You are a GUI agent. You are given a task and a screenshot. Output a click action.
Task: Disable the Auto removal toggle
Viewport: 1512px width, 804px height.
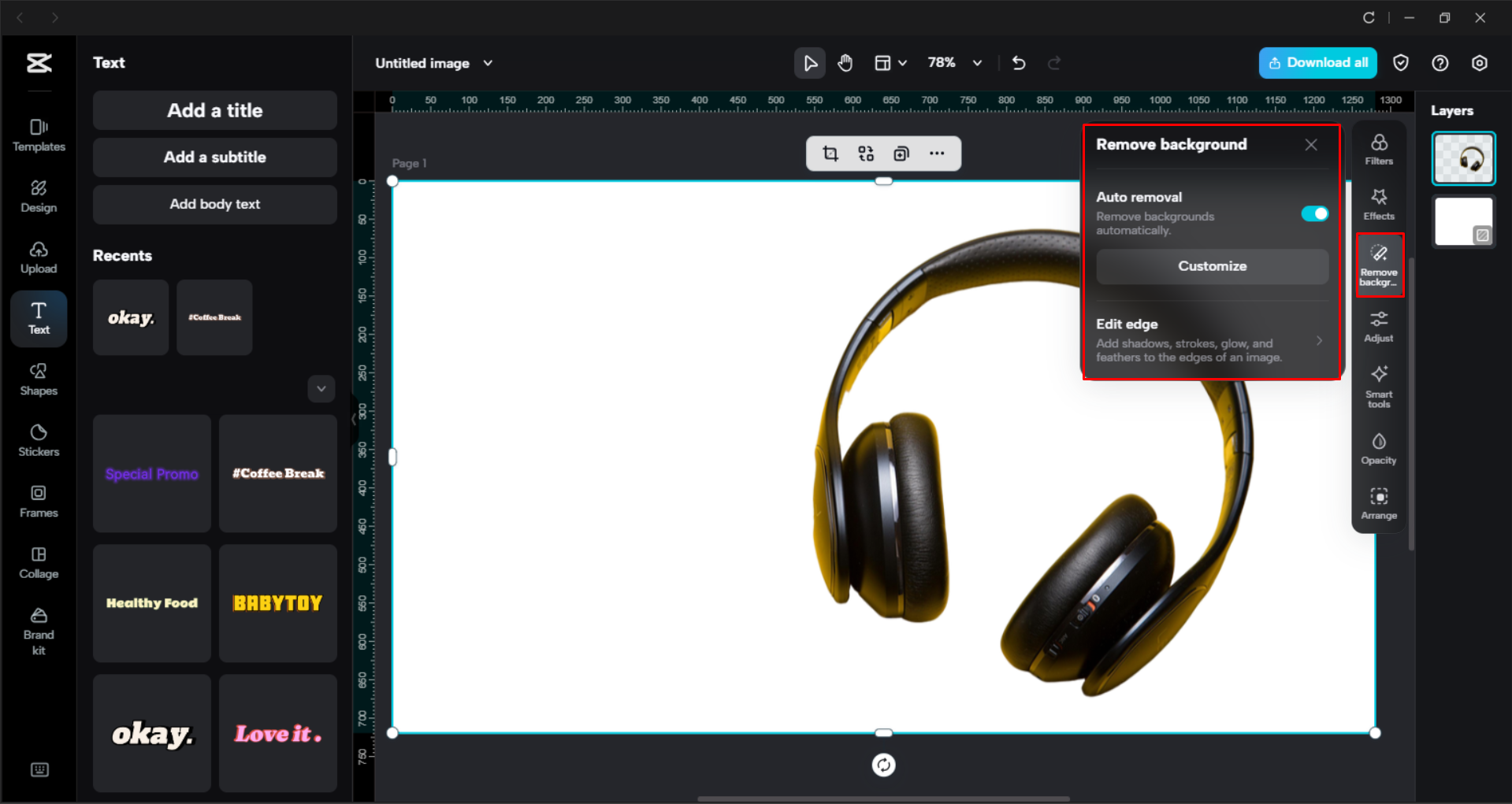(1314, 213)
